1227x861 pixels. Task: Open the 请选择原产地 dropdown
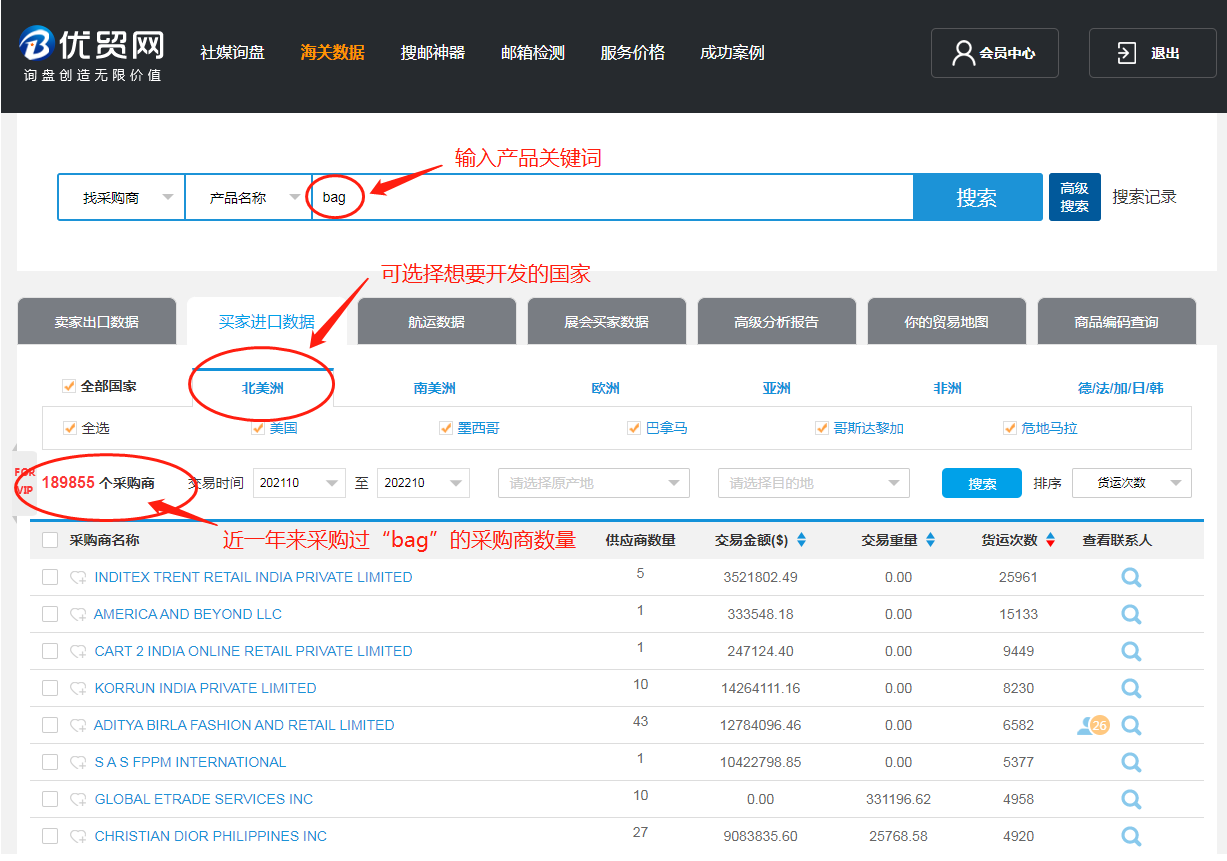[594, 483]
